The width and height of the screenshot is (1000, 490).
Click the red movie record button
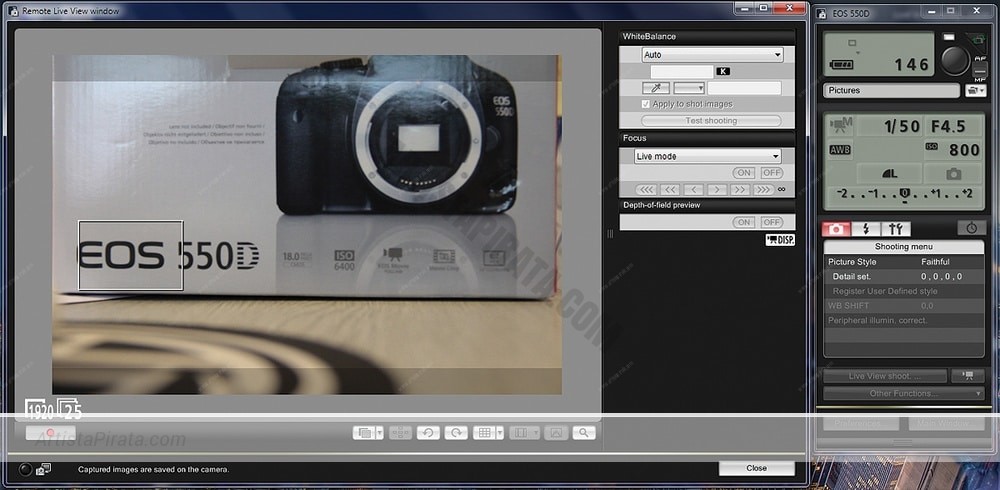[50, 433]
